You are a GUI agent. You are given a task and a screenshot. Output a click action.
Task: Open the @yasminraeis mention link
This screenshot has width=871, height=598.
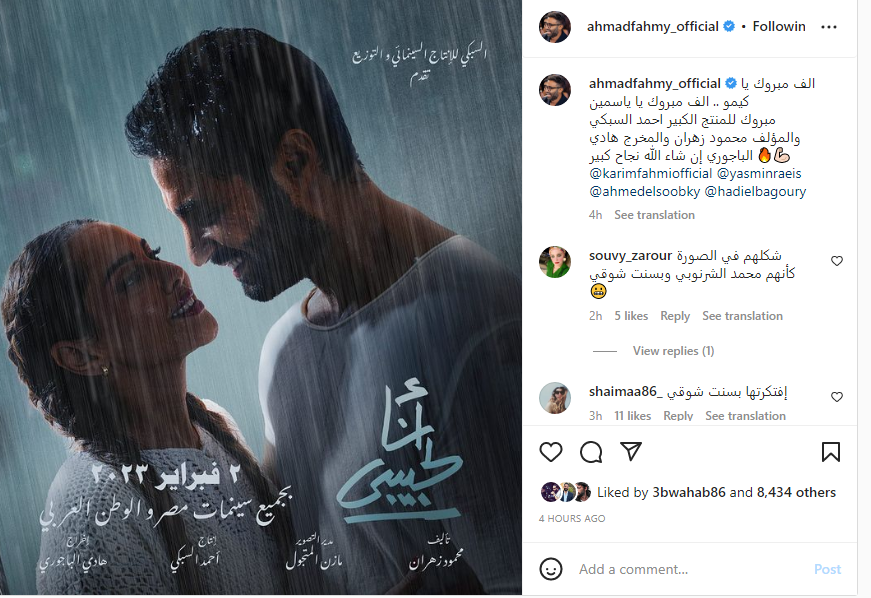tap(759, 174)
